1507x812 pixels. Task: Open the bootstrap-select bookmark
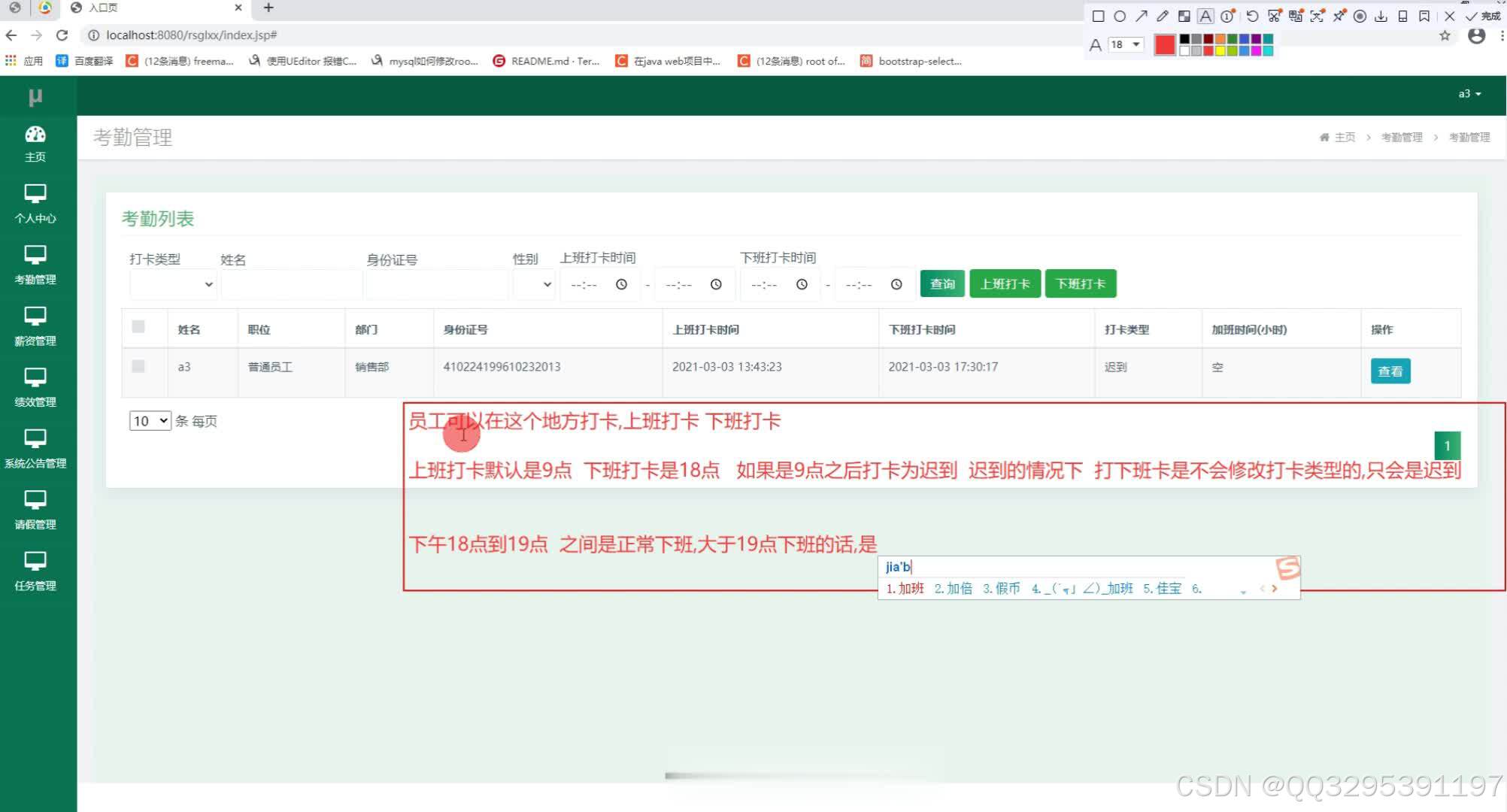tap(911, 61)
